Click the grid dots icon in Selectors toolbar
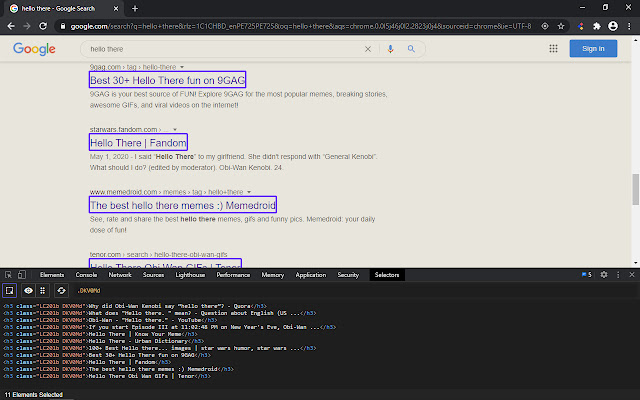The image size is (640, 400). click(42, 291)
